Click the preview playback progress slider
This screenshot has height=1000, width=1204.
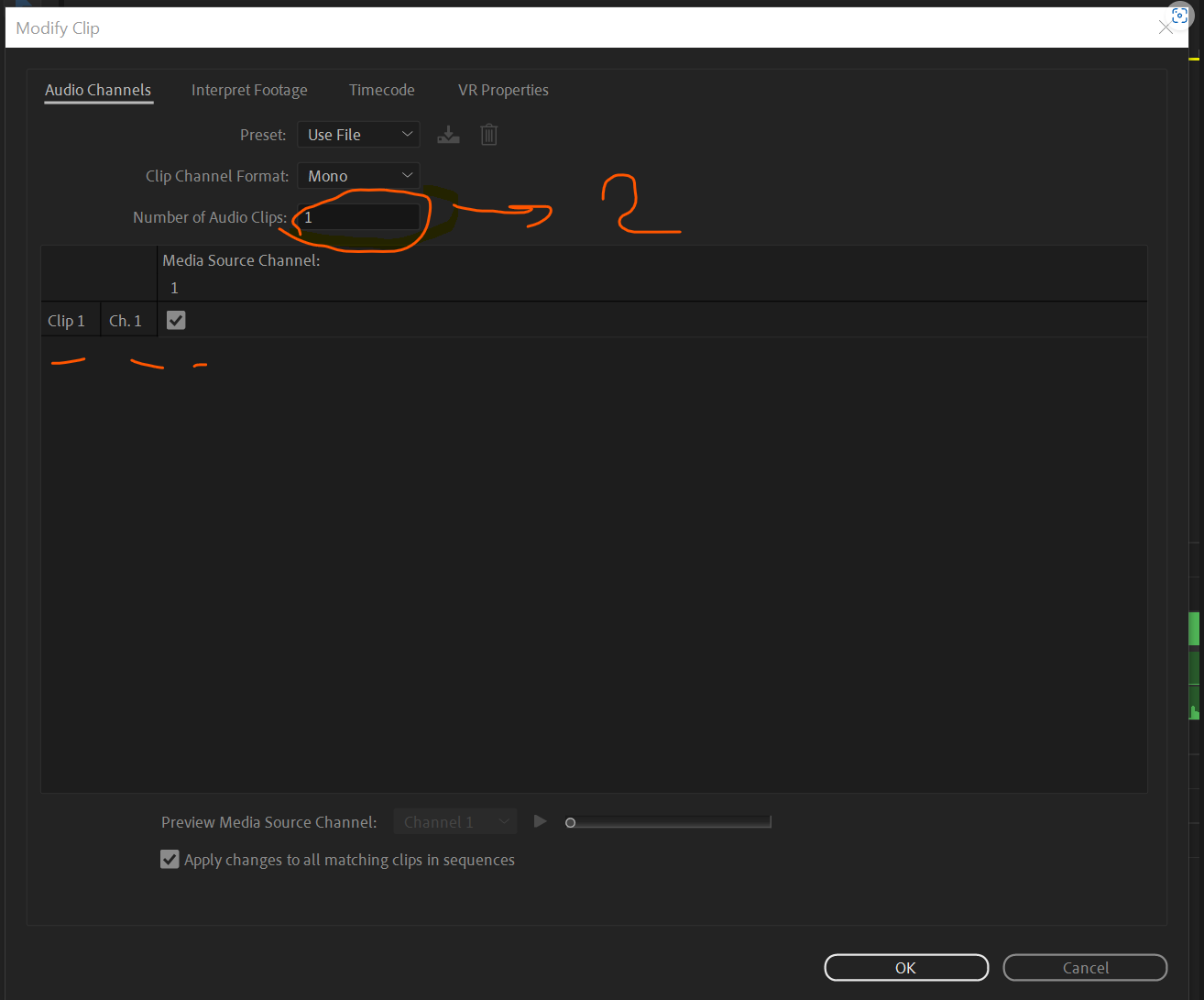tap(669, 822)
